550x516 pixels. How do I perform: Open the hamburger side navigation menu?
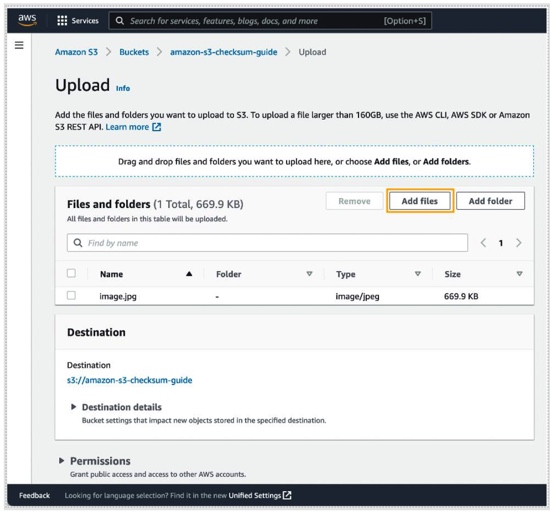pos(19,45)
